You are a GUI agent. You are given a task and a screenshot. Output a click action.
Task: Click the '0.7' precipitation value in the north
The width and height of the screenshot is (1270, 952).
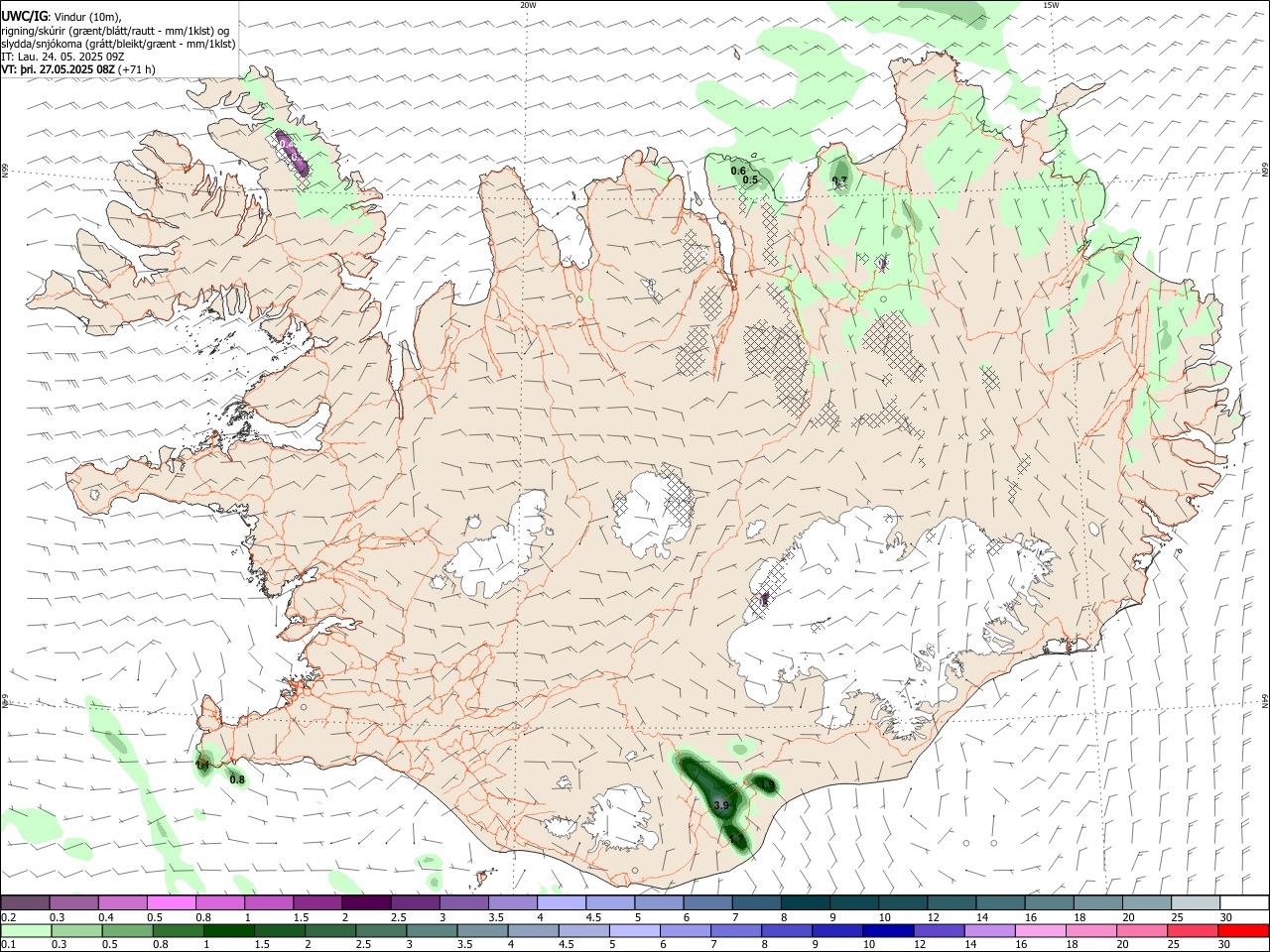839,181
